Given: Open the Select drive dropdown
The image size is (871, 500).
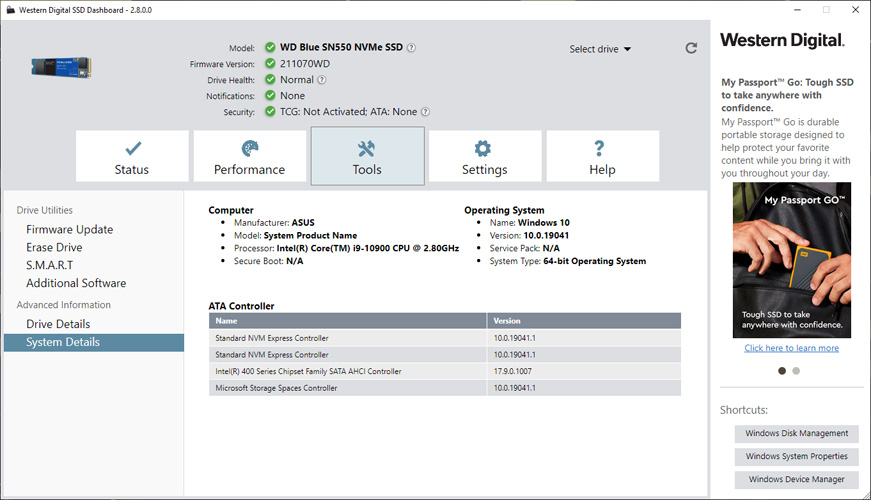Looking at the screenshot, I should (600, 49).
